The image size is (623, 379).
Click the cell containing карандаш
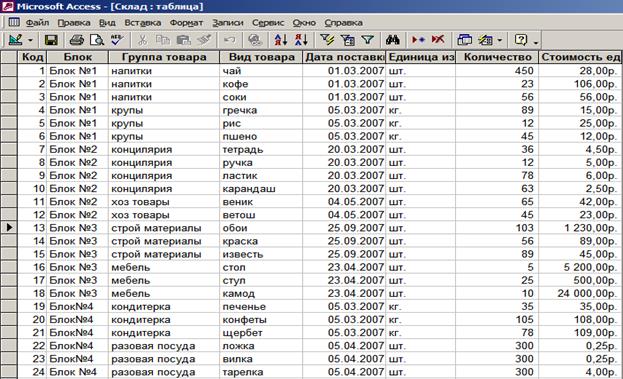(261, 189)
